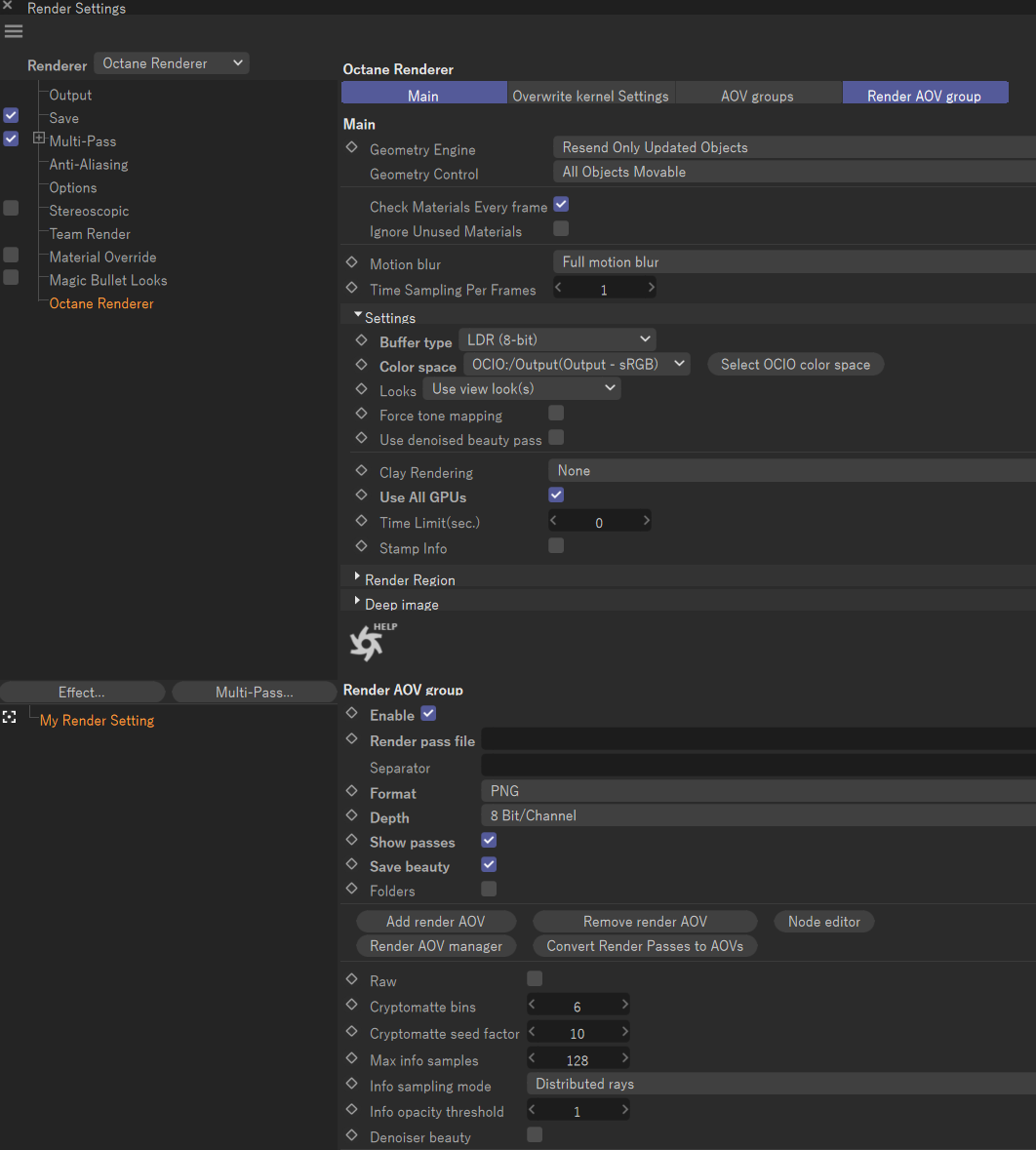Image resolution: width=1036 pixels, height=1150 pixels.
Task: Open the Node editor
Action: (x=824, y=921)
